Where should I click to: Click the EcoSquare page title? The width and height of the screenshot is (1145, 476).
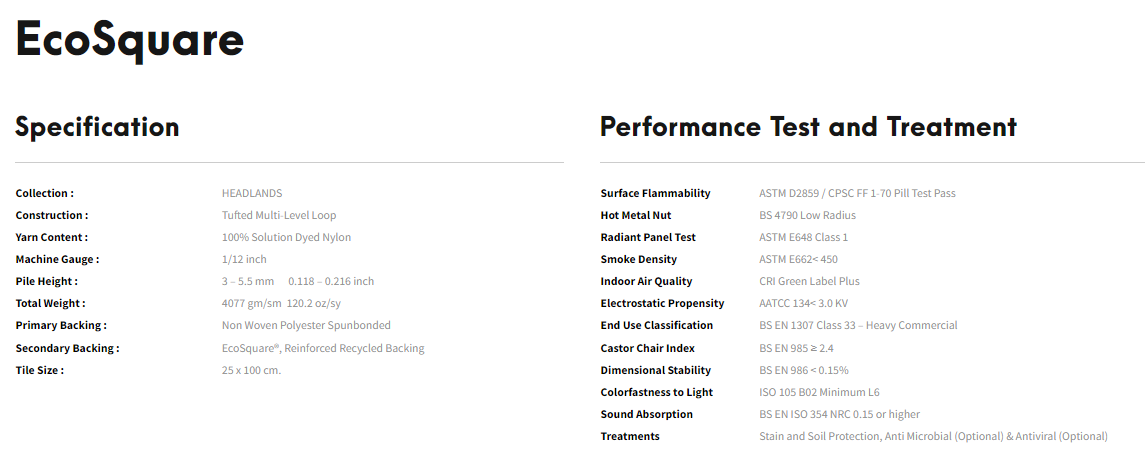click(x=129, y=40)
